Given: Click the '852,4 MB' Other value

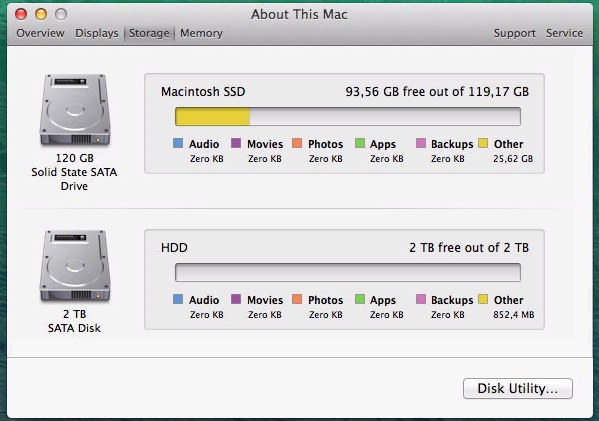Looking at the screenshot, I should coord(513,314).
